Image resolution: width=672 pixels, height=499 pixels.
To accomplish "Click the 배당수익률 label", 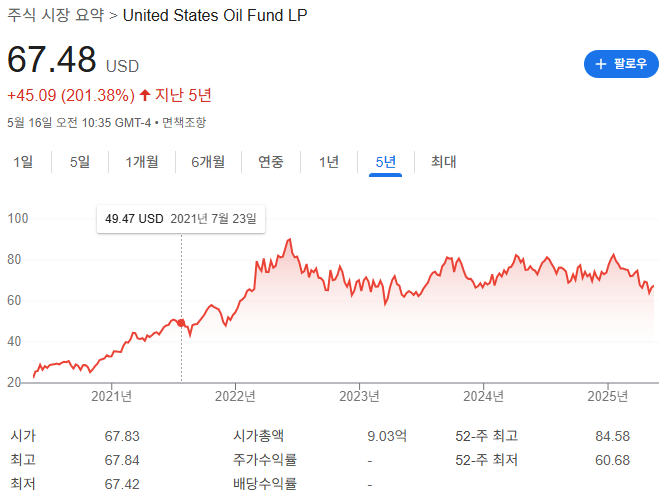I will [265, 484].
